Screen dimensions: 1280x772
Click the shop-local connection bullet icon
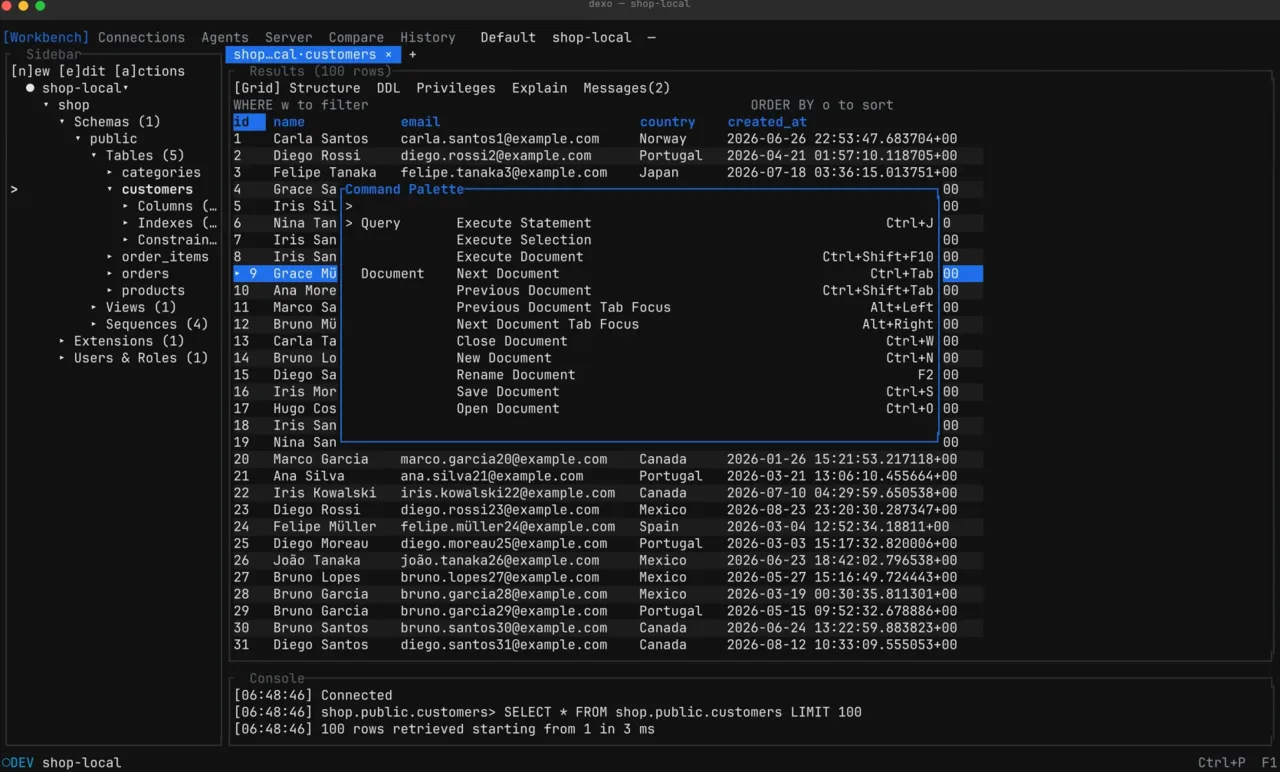[30, 88]
